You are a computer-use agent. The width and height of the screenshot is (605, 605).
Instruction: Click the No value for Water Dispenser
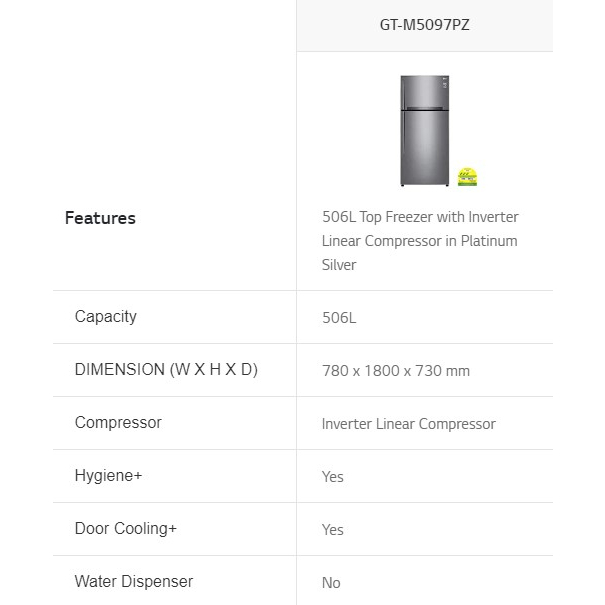[x=331, y=583]
